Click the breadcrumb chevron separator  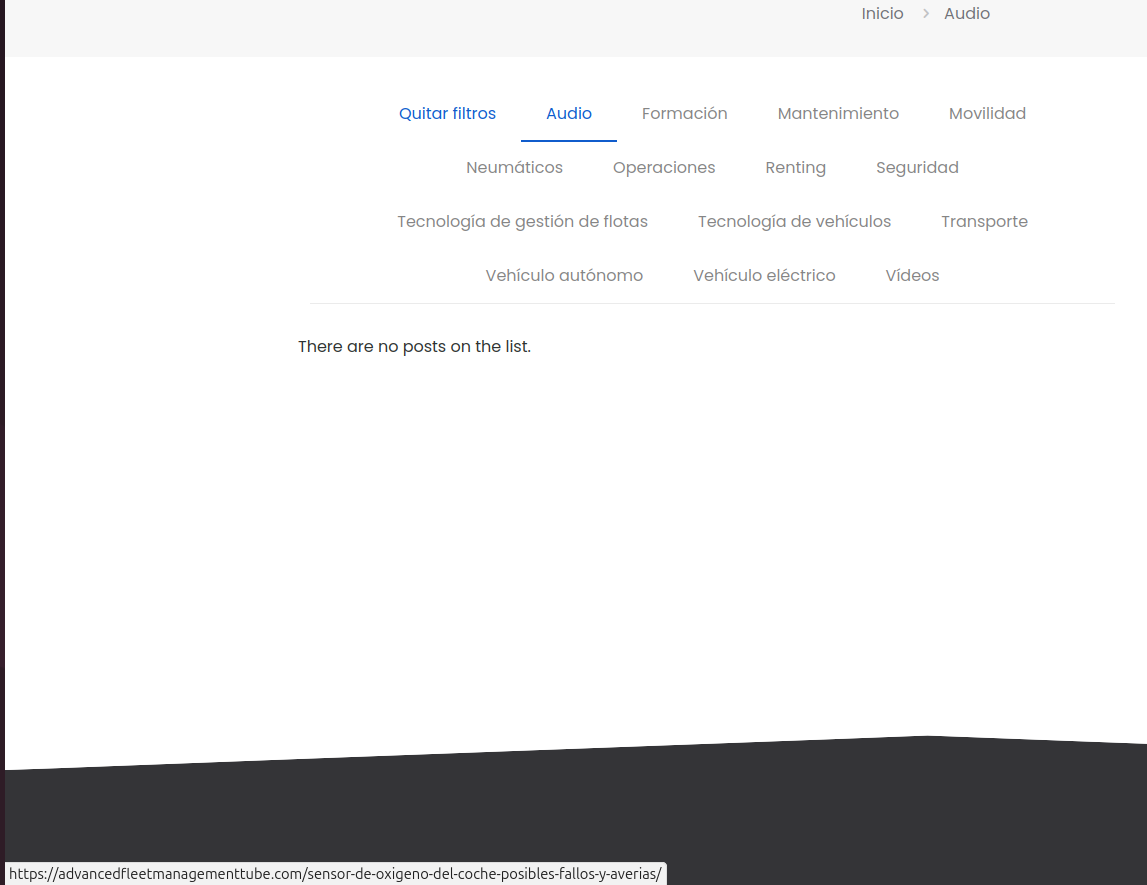[926, 14]
